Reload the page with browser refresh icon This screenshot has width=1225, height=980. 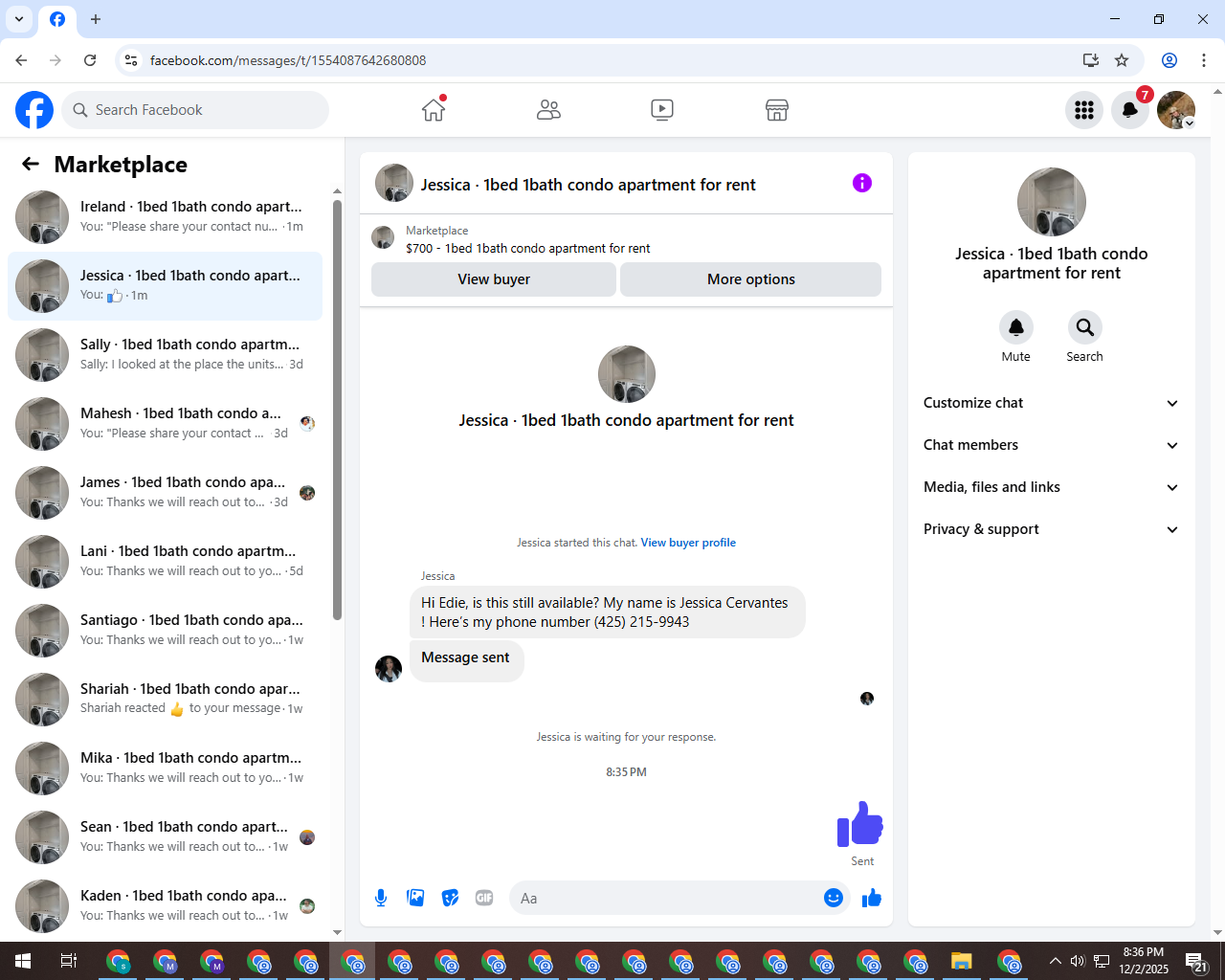click(x=90, y=60)
